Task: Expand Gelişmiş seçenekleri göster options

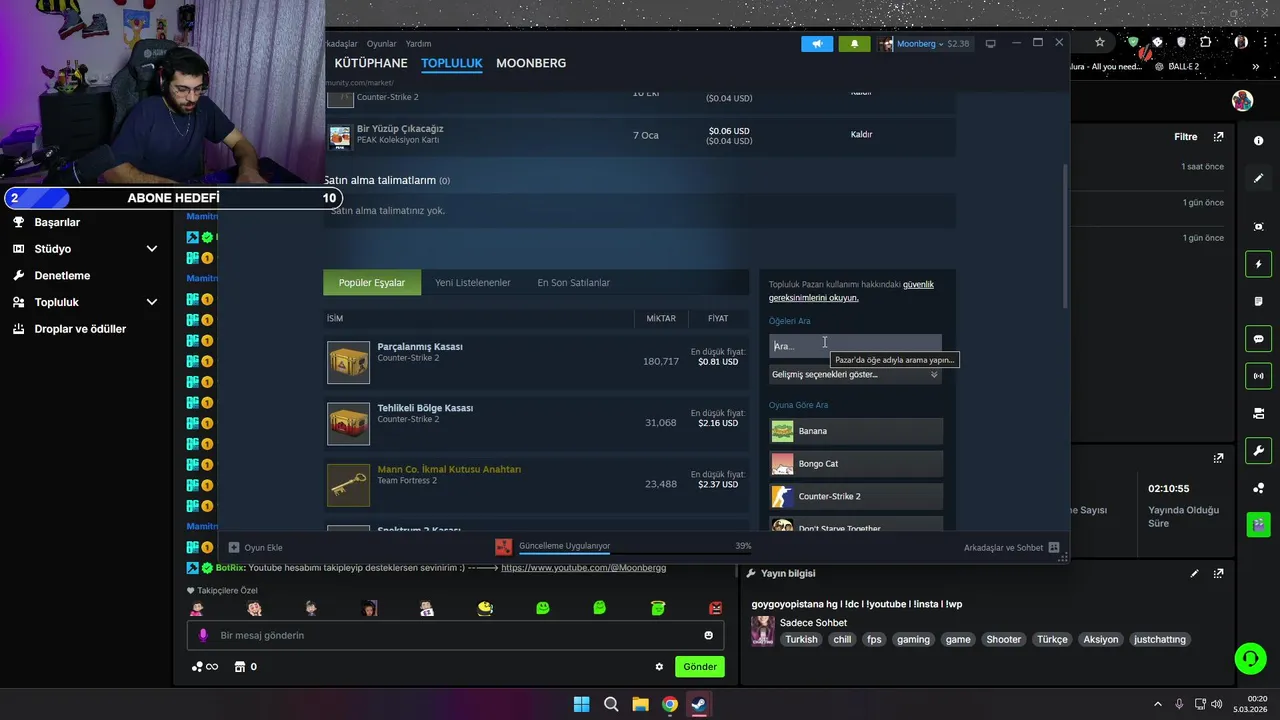Action: pos(855,375)
